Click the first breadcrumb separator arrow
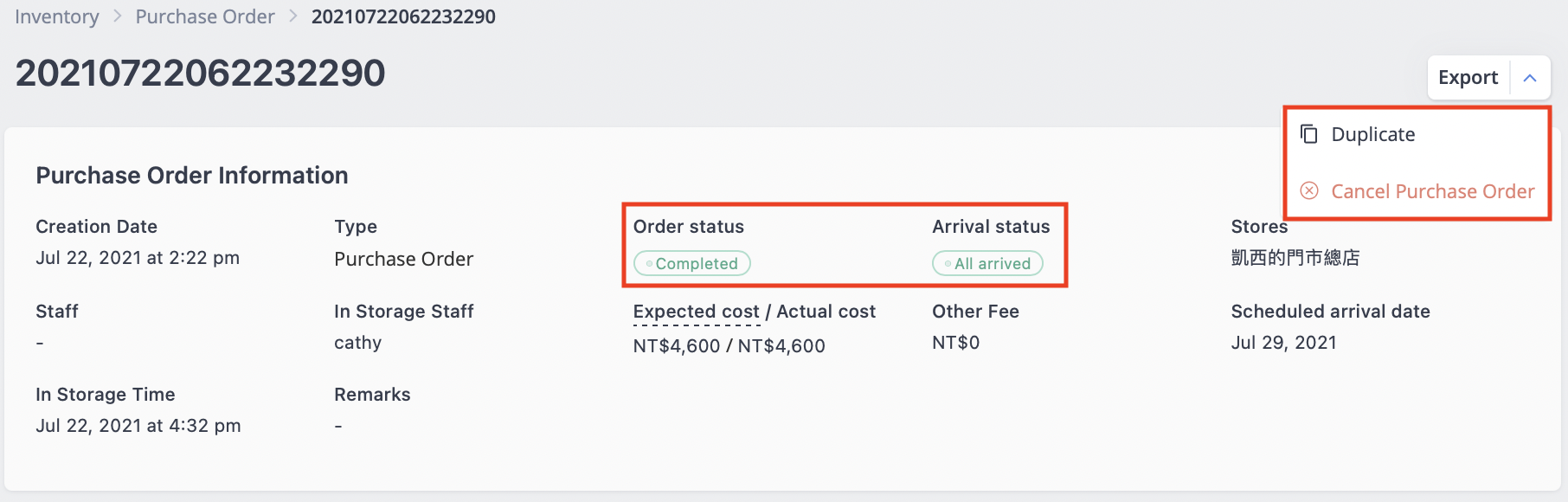 click(x=118, y=16)
